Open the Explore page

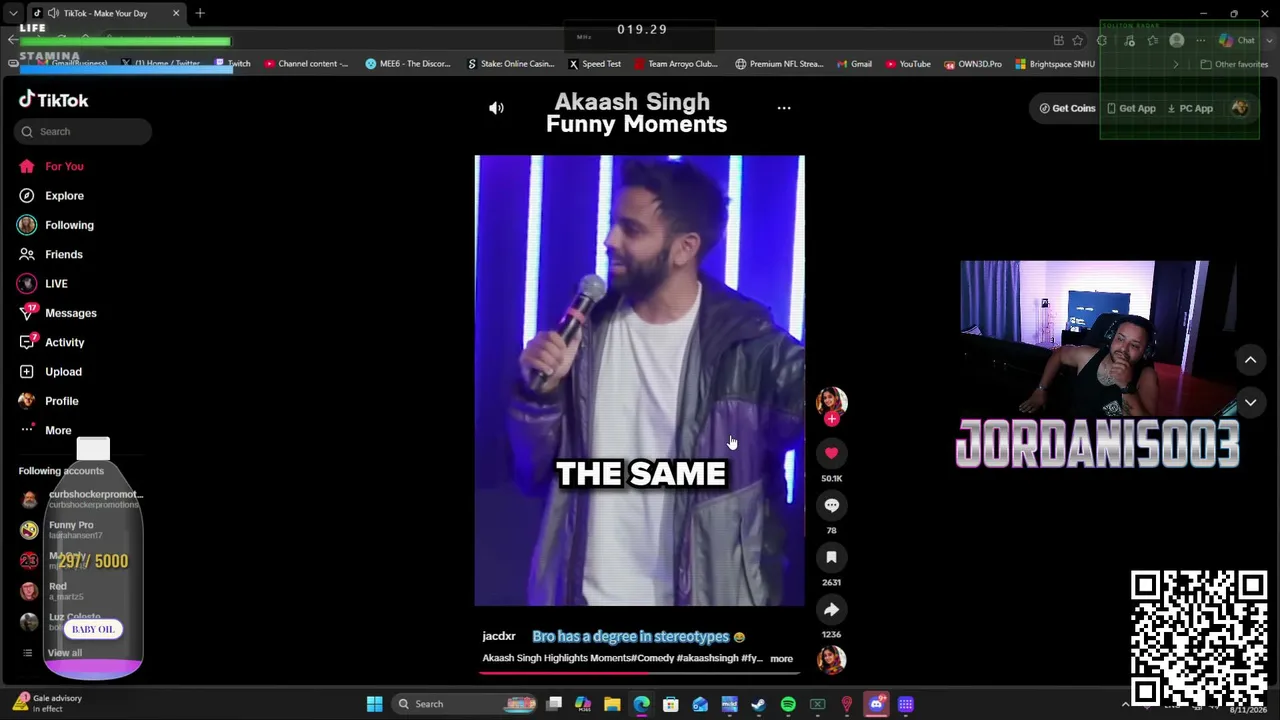tap(51, 196)
